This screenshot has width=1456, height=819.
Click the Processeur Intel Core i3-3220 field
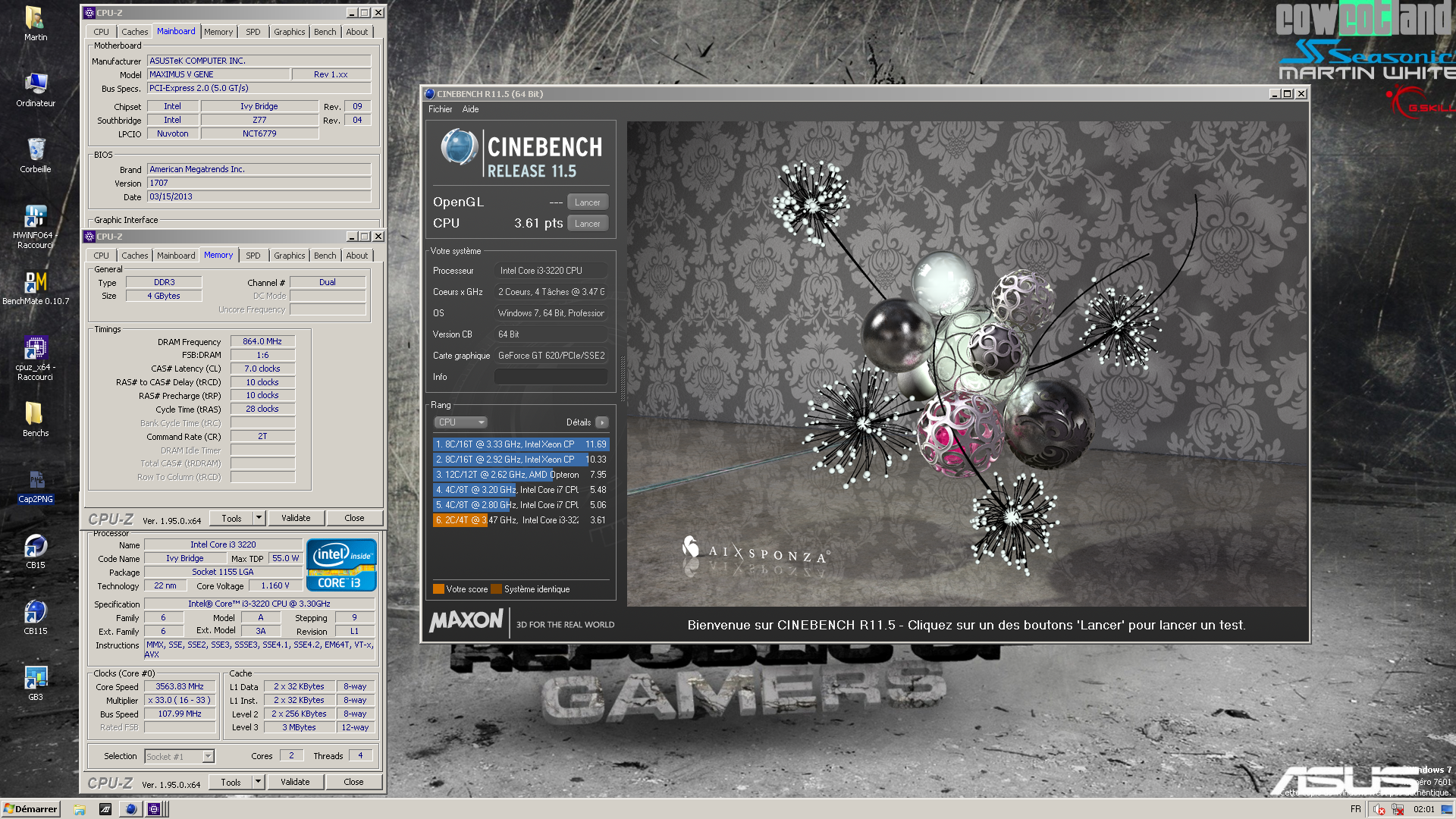[x=551, y=271]
